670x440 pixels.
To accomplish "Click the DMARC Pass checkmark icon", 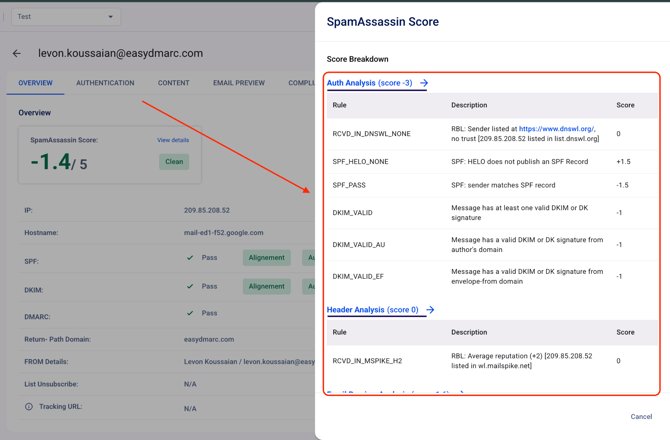I will (x=190, y=313).
